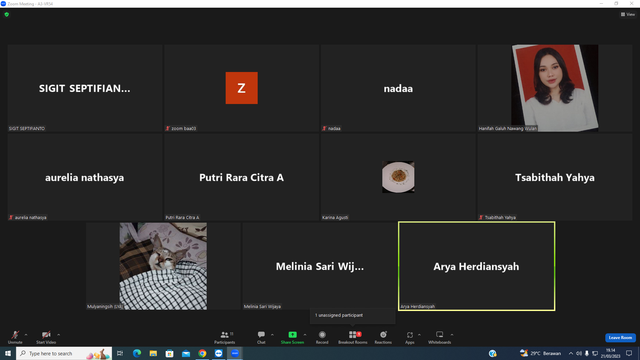The width and height of the screenshot is (640, 360).
Task: Expand the Apps options arrow
Action: (419, 335)
